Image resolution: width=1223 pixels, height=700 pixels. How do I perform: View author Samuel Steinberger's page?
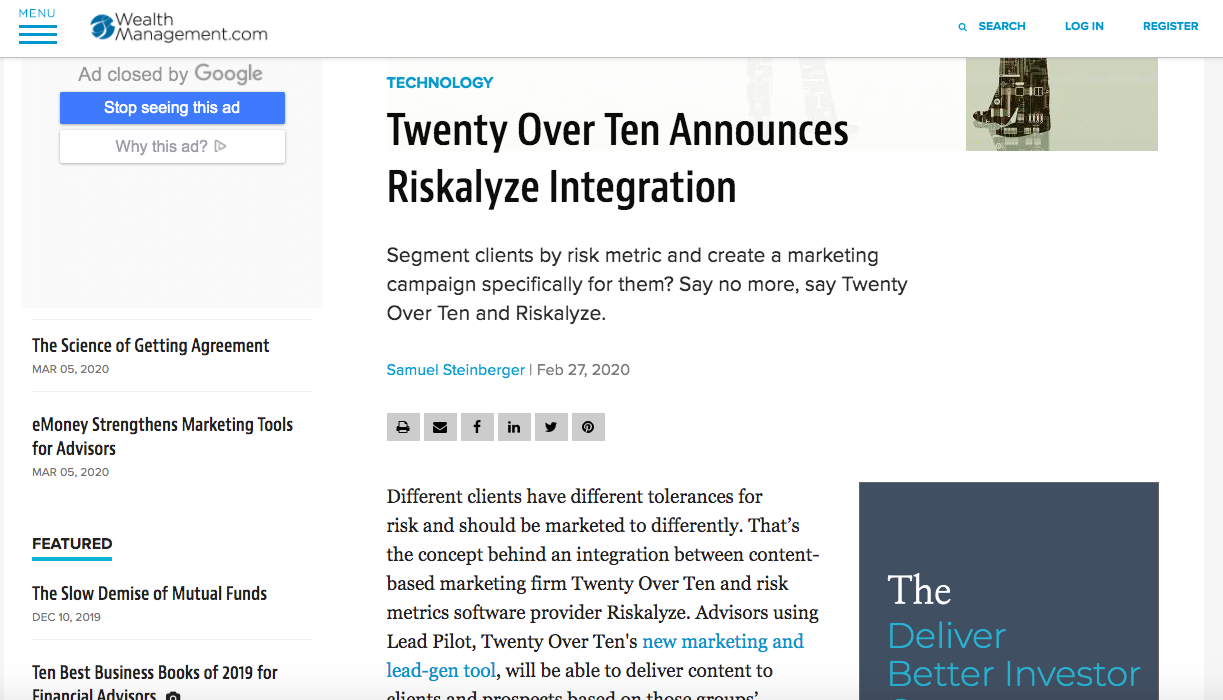coord(455,370)
